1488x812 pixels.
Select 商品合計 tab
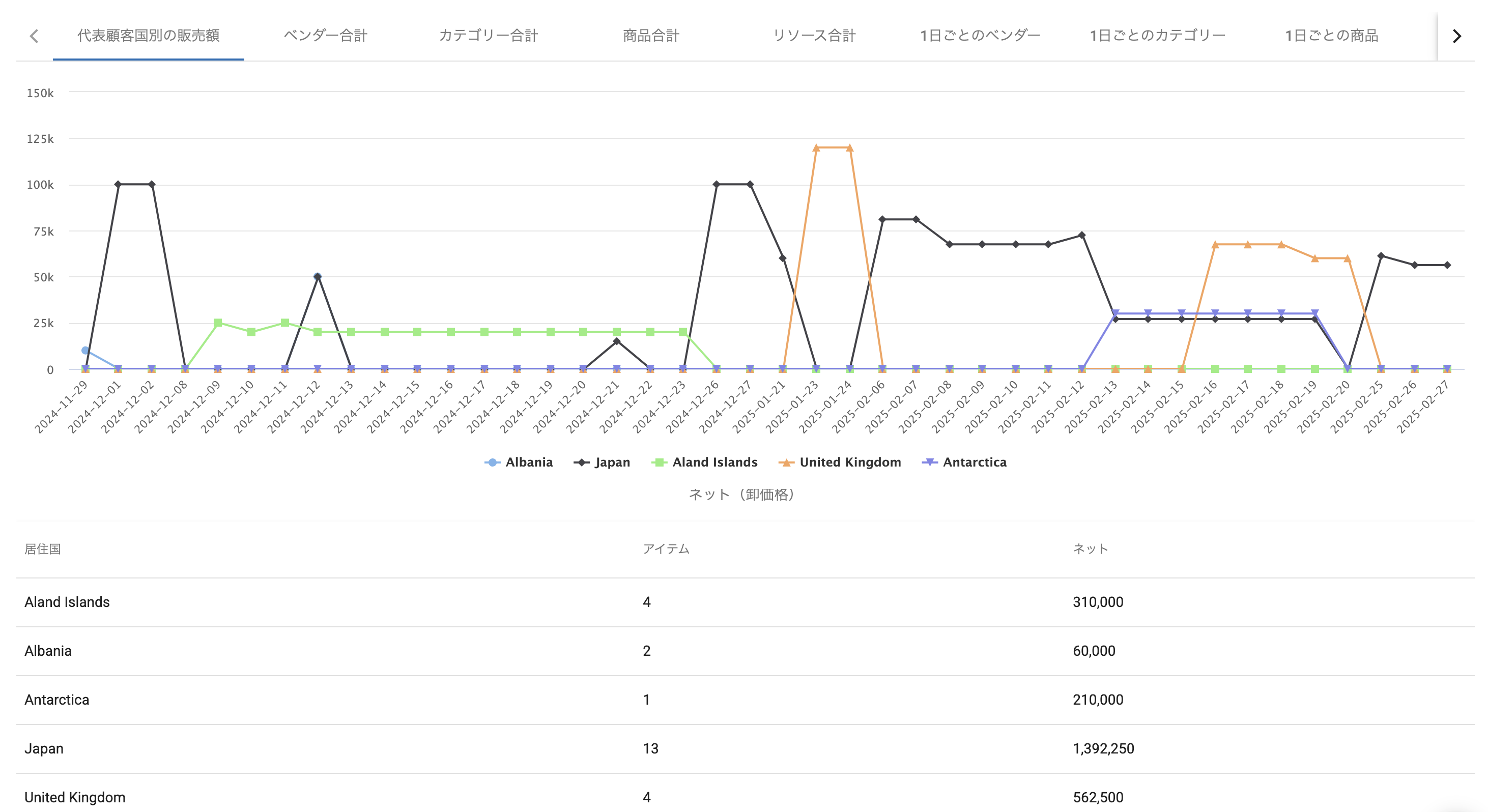pos(651,36)
